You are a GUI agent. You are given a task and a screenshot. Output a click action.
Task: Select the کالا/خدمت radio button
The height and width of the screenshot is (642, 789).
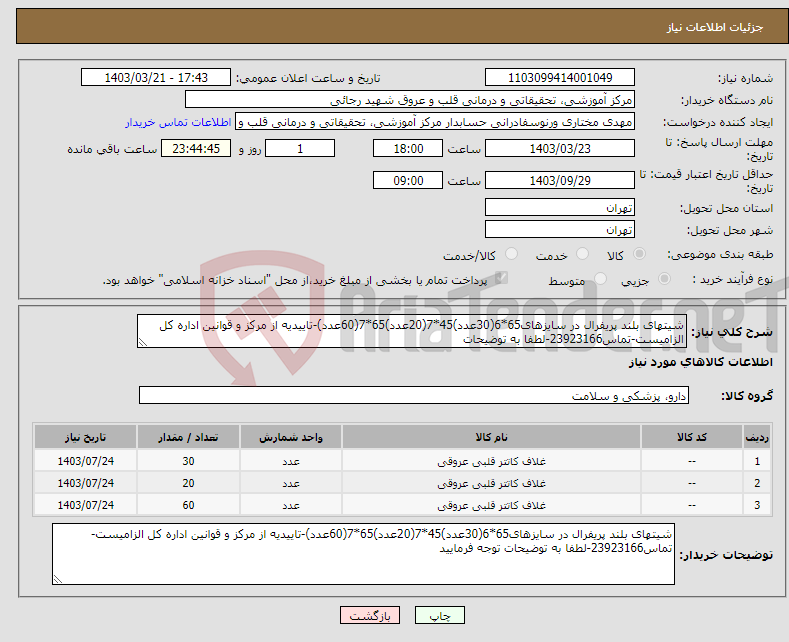point(511,254)
